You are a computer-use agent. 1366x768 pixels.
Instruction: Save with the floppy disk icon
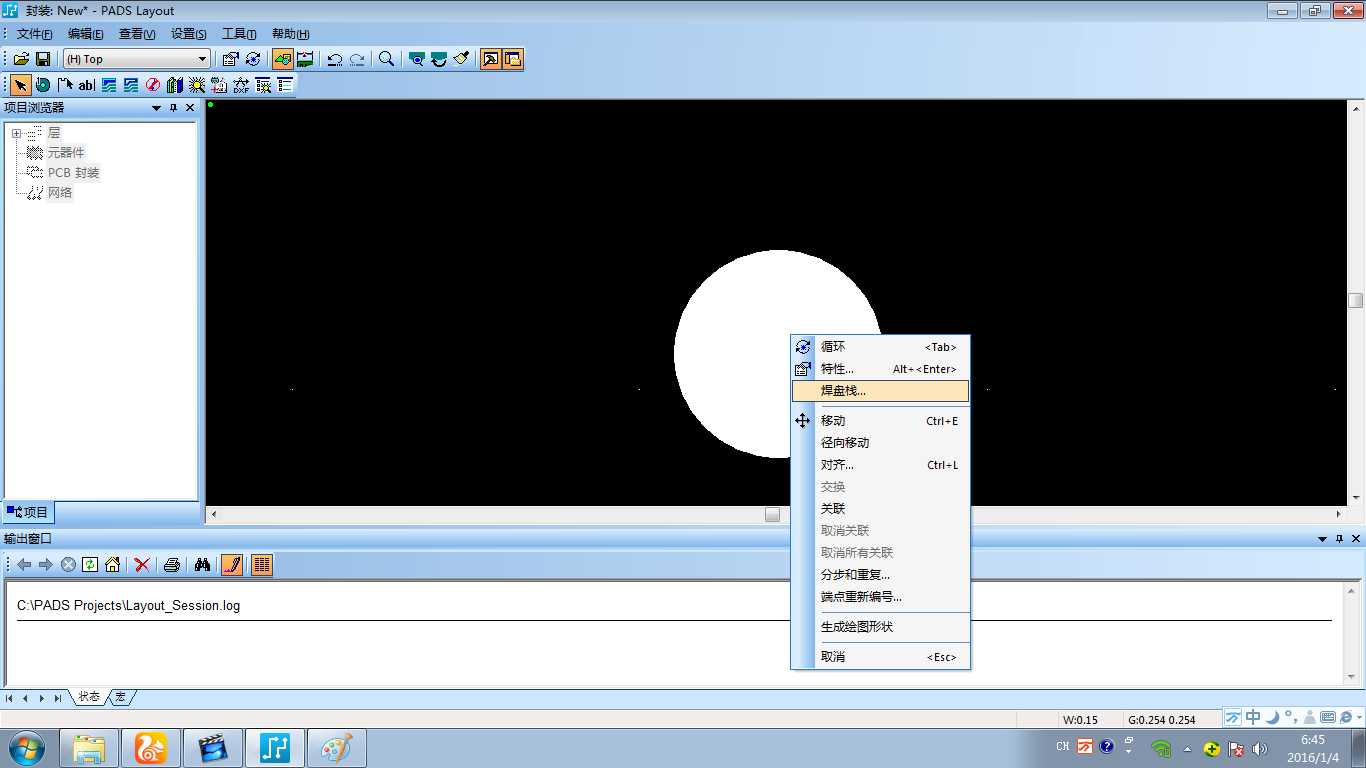43,59
